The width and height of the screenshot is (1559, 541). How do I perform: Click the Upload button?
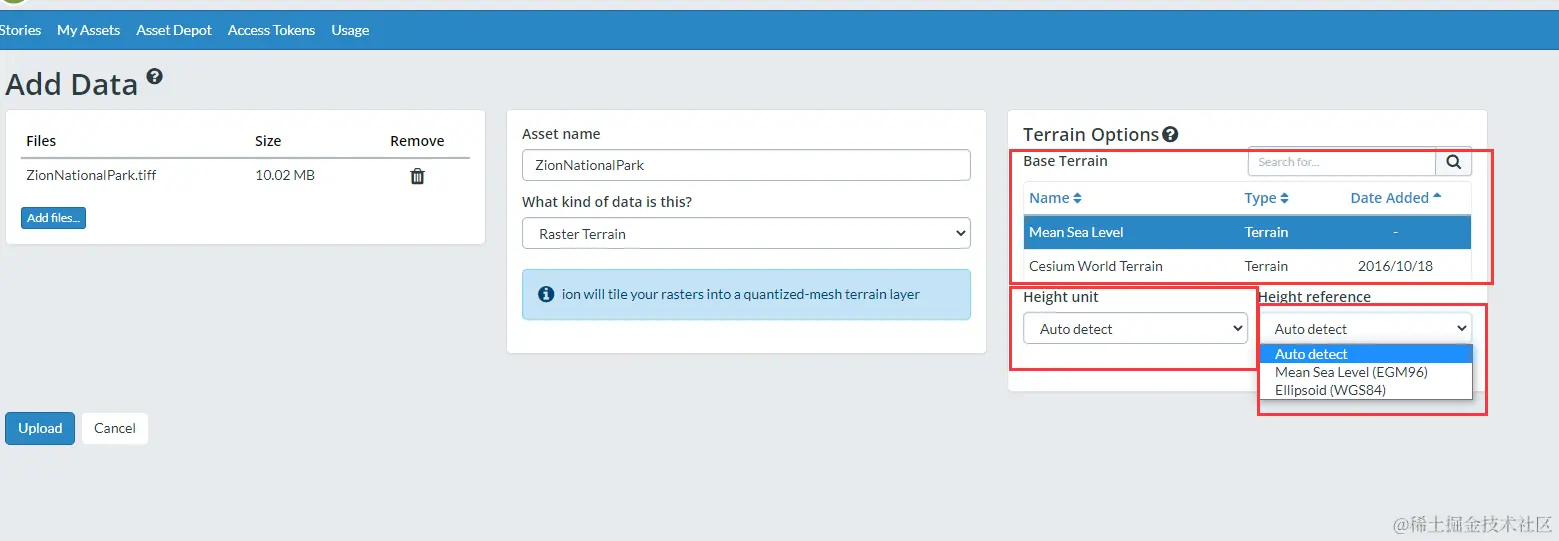click(40, 428)
